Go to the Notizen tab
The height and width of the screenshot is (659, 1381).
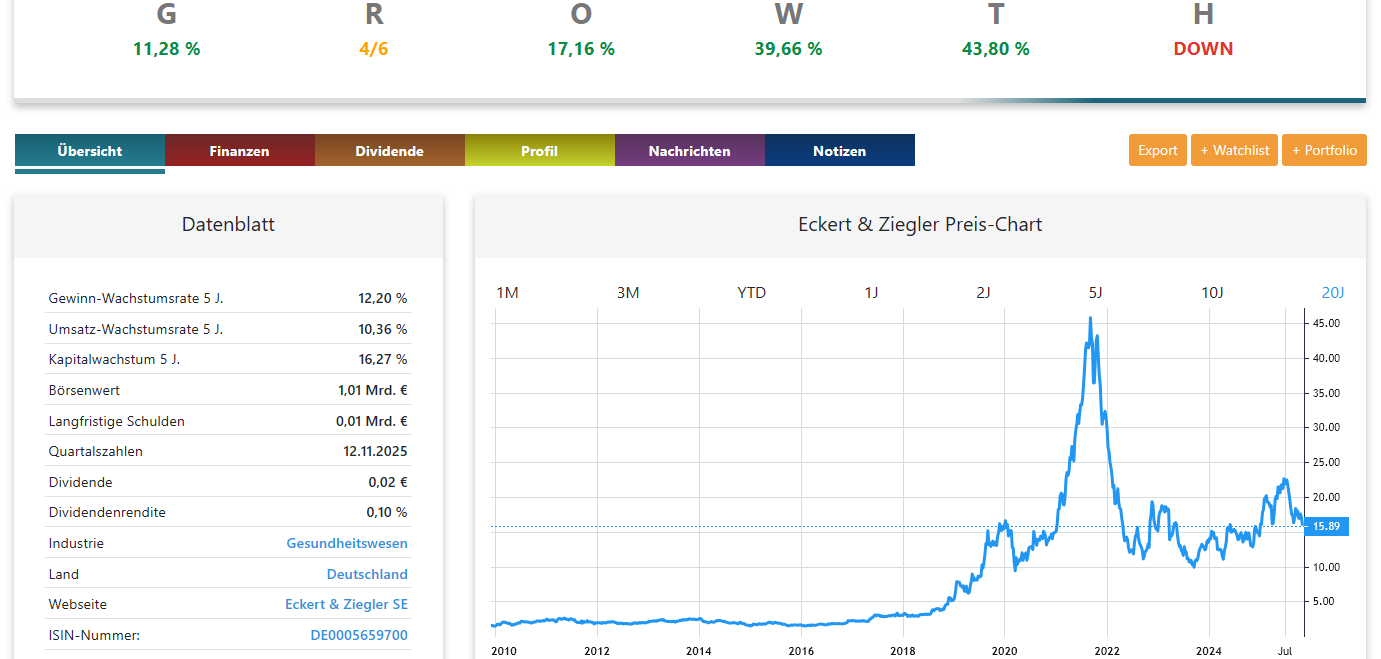coord(839,151)
